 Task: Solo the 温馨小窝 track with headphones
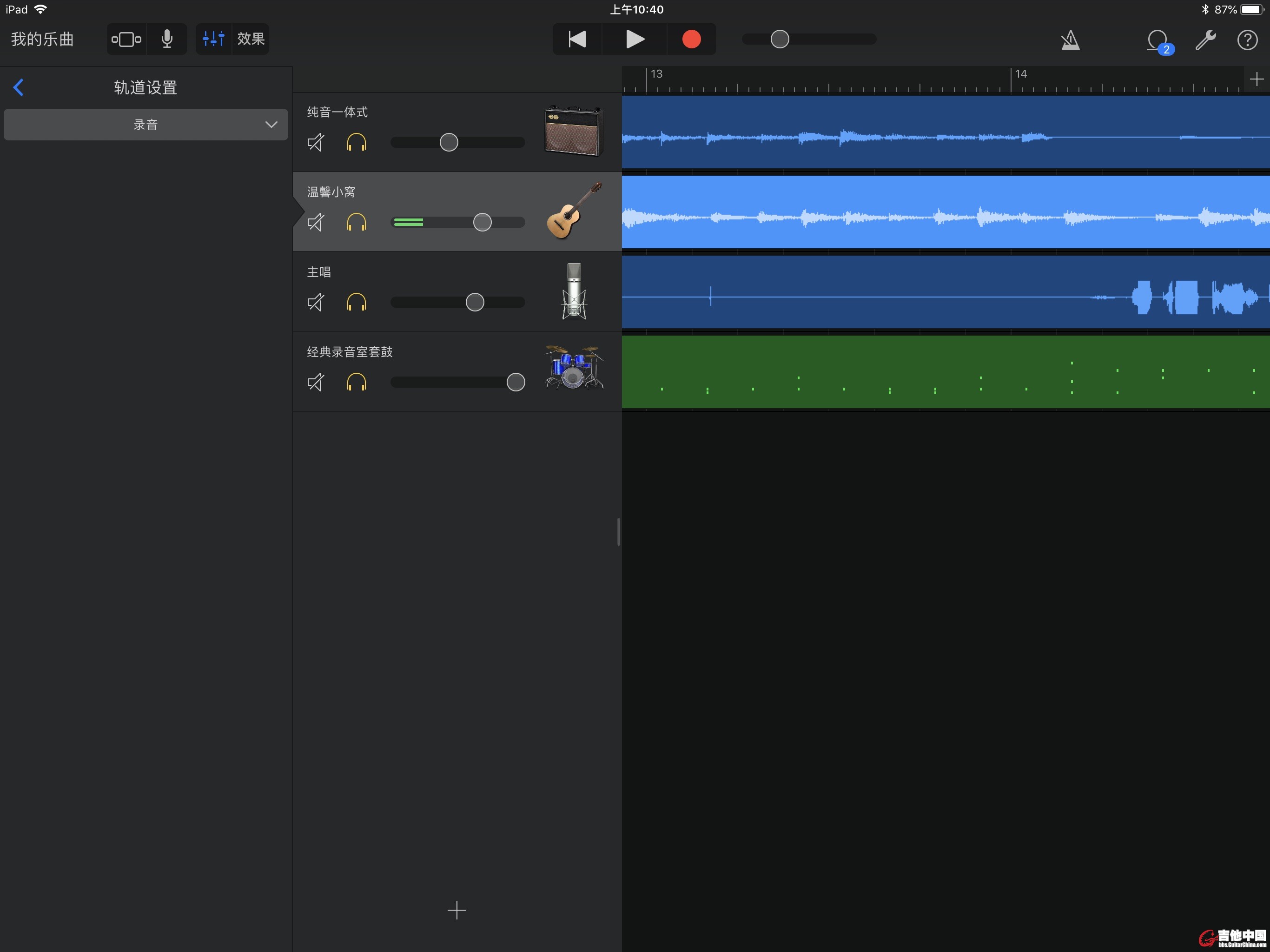point(357,222)
